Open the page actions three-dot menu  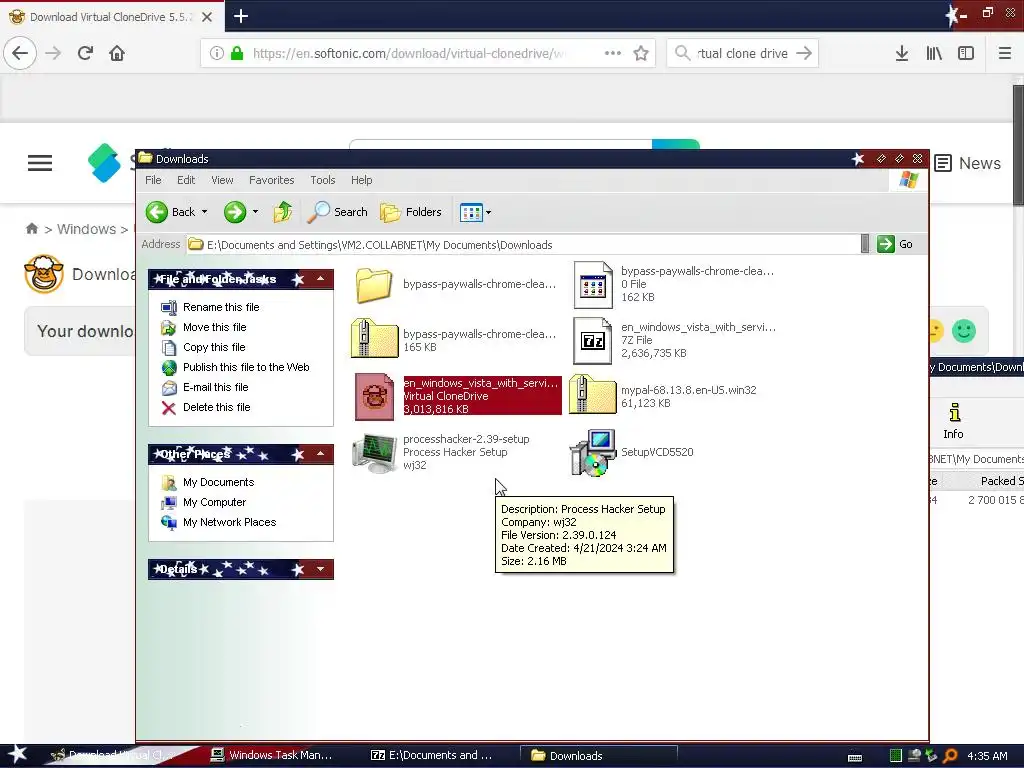(x=613, y=54)
